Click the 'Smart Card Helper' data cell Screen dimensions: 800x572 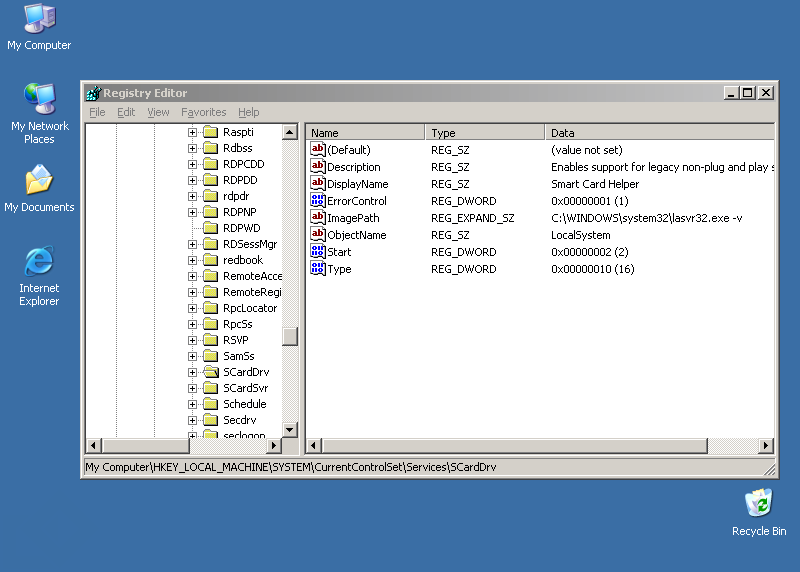coord(595,184)
